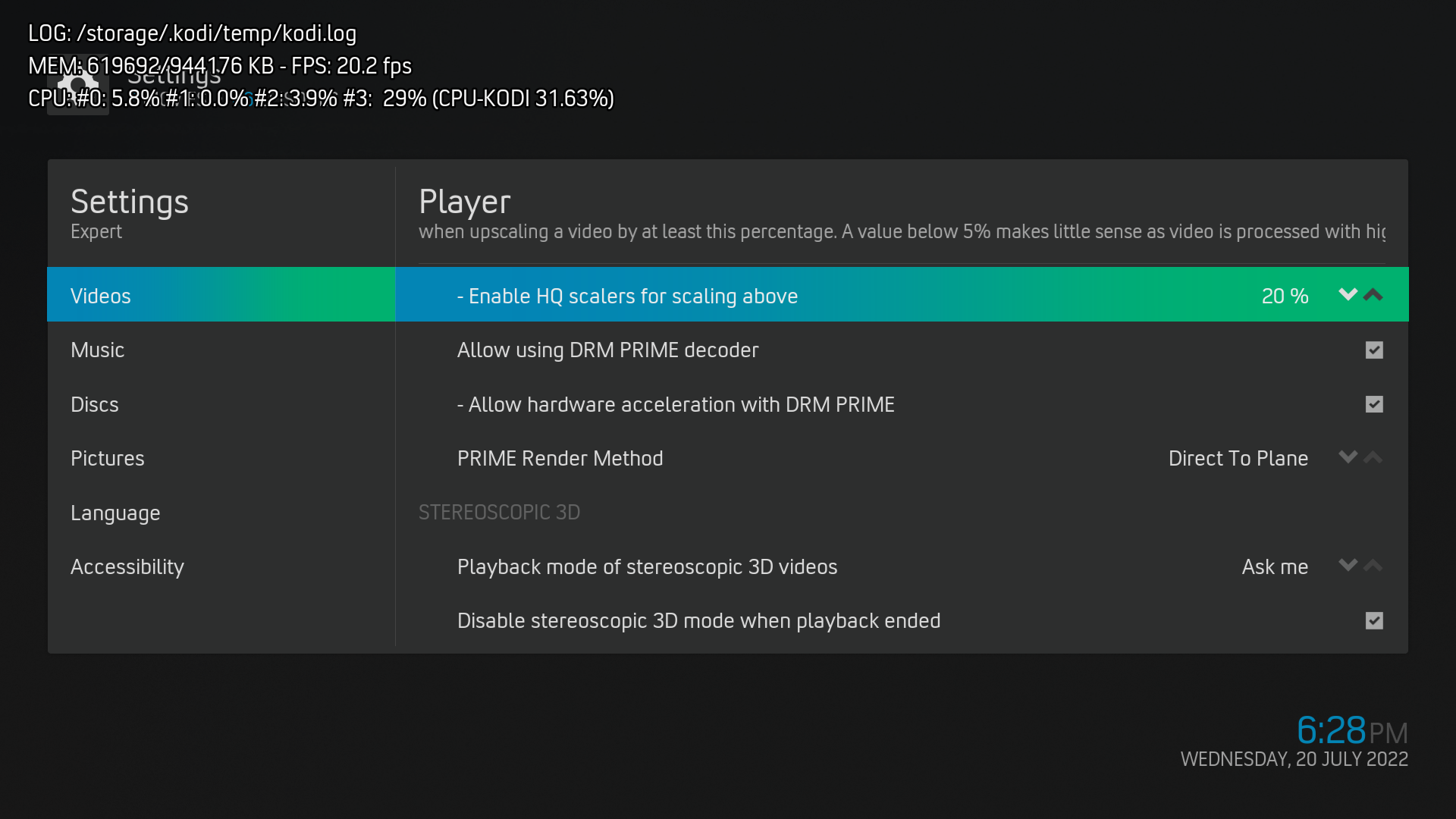1456x819 pixels.
Task: Decrease HQ scalers percentage with down arrow
Action: (x=1348, y=295)
